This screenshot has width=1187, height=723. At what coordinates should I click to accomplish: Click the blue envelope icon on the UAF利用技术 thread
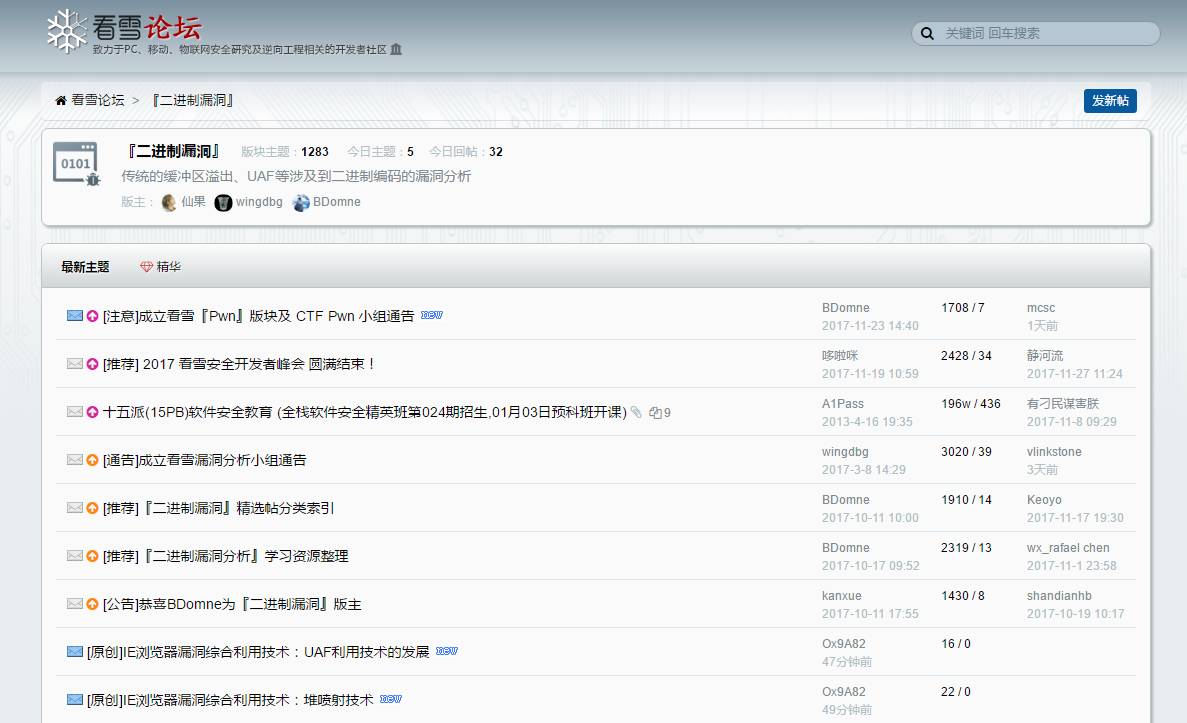[x=74, y=651]
